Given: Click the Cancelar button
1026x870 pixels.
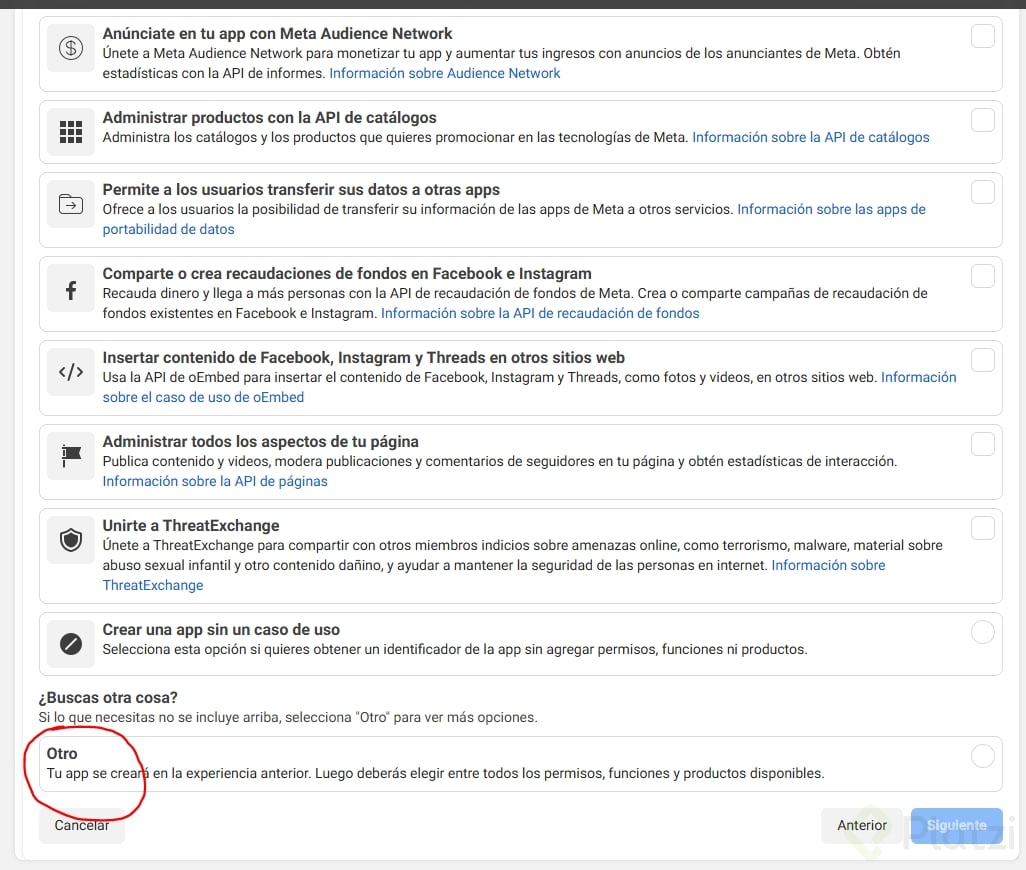Looking at the screenshot, I should tap(82, 826).
